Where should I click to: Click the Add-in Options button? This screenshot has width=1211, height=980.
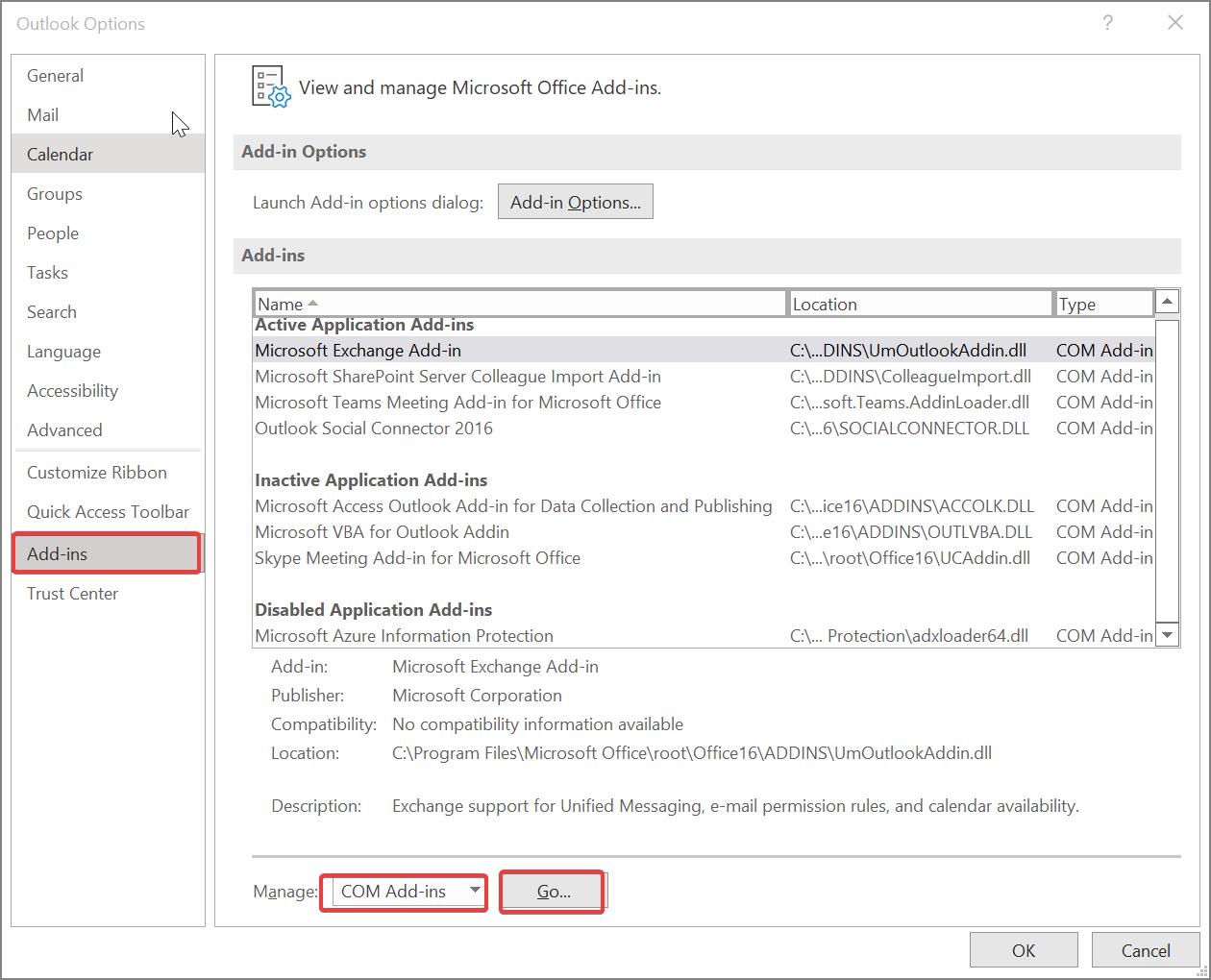click(x=575, y=202)
